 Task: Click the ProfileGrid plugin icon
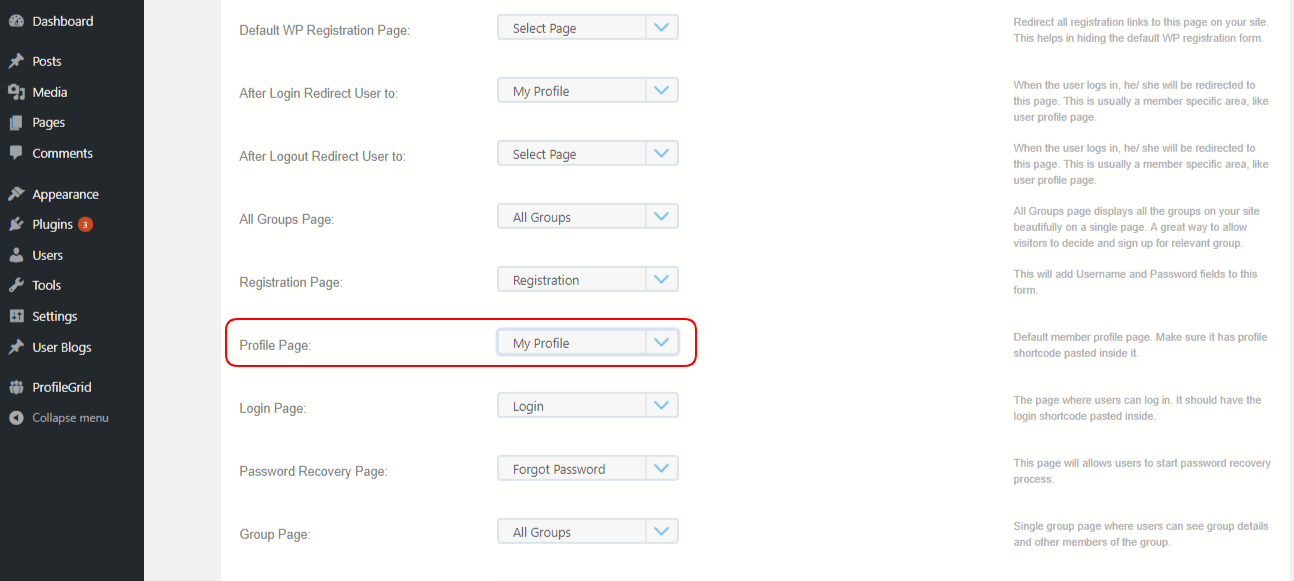coord(18,386)
